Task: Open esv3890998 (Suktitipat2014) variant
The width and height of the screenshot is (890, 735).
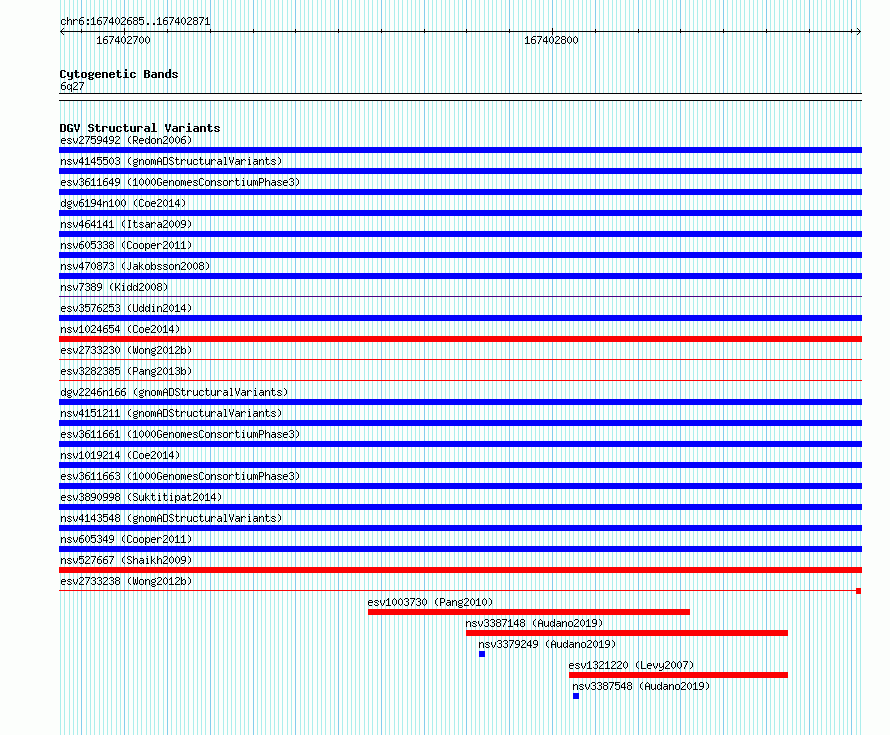Action: click(x=141, y=497)
